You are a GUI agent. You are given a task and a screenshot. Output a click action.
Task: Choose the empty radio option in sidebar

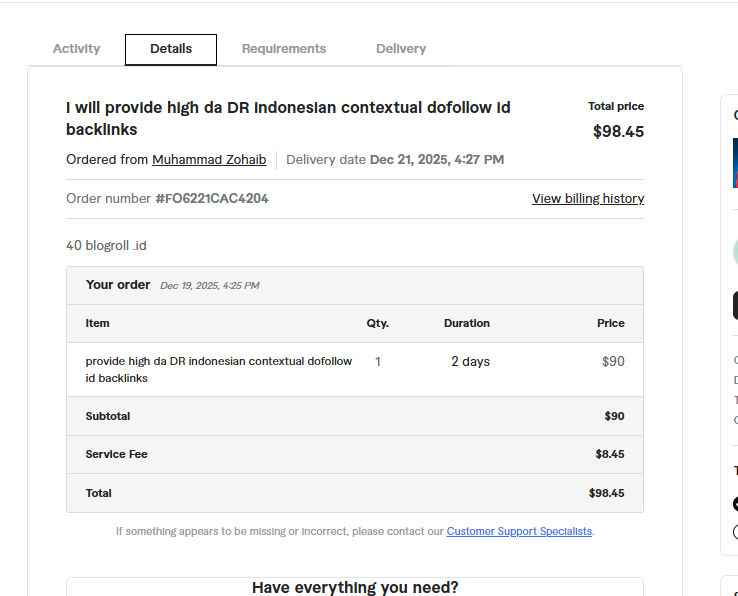(735, 531)
